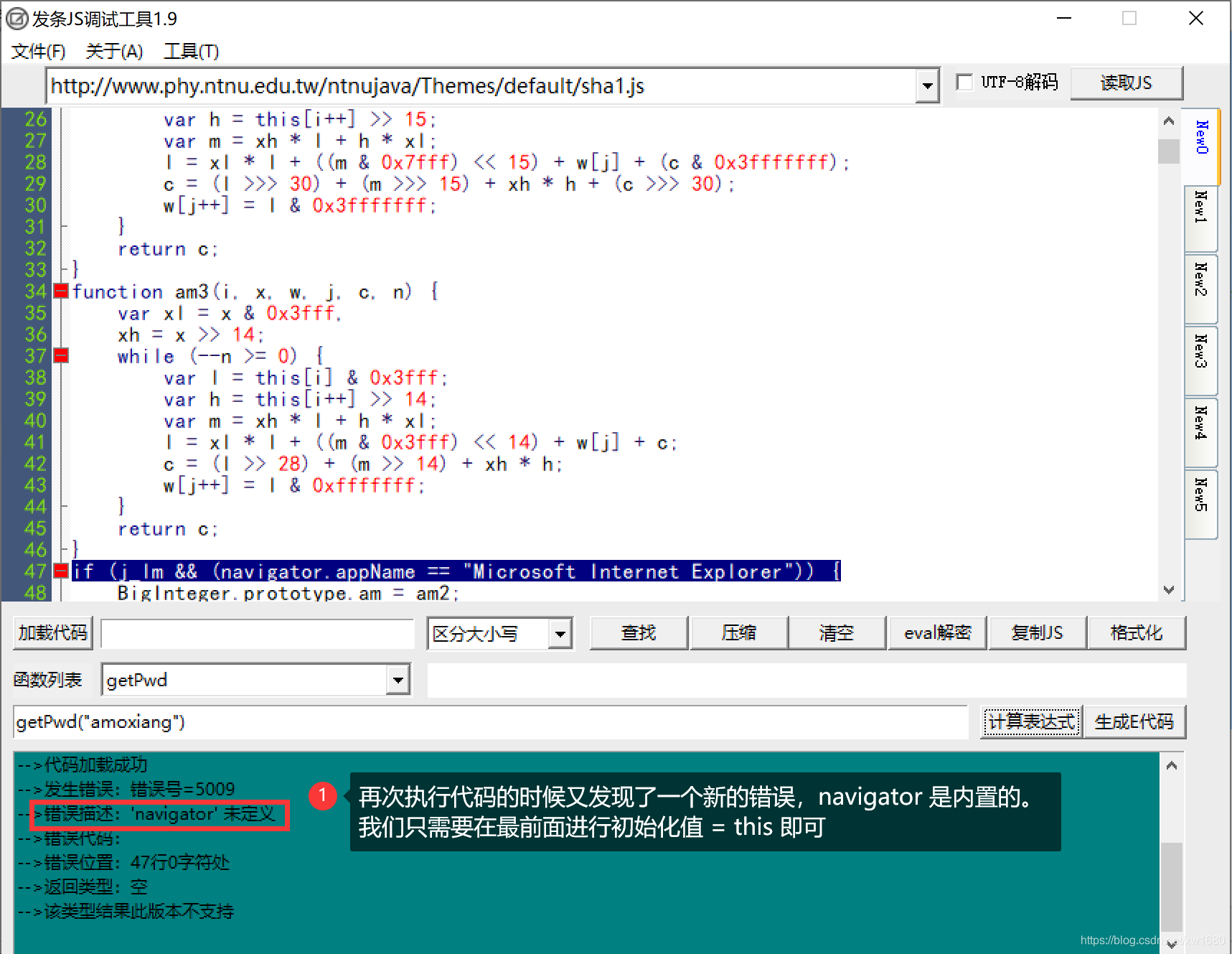Expand the URL history dropdown arrow
The image size is (1232, 954).
click(x=927, y=86)
